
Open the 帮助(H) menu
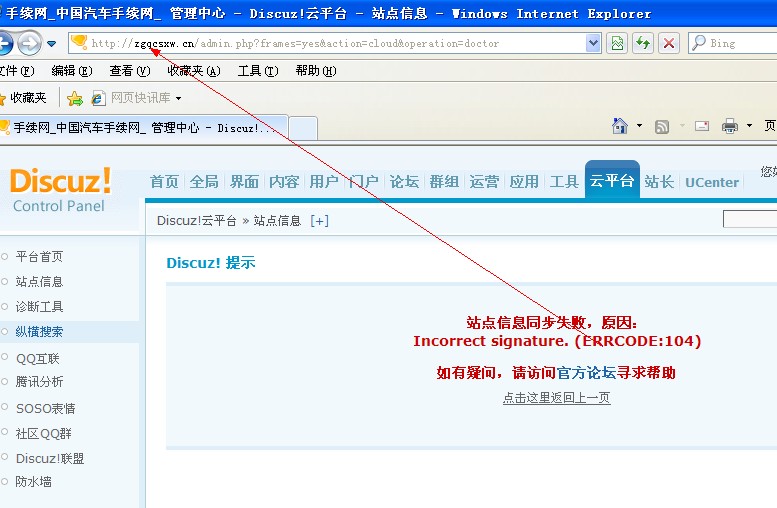[316, 71]
